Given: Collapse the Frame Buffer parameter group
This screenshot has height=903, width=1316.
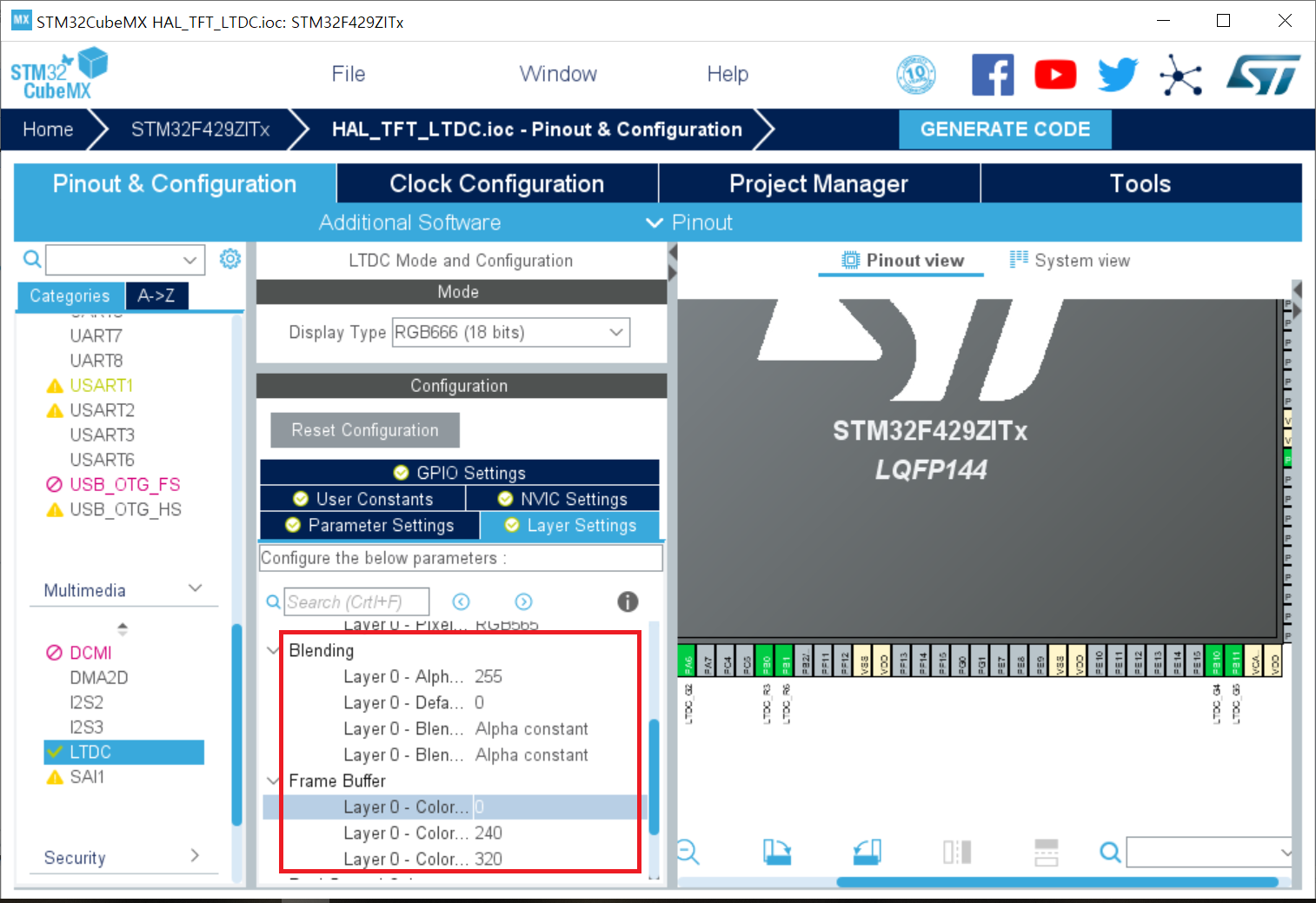Looking at the screenshot, I should pos(273,780).
